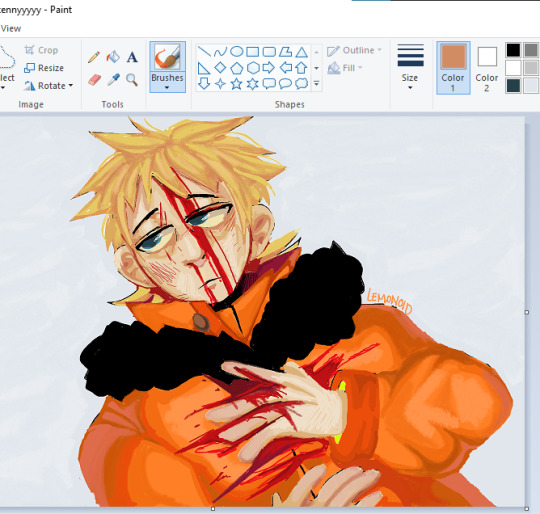The width and height of the screenshot is (540, 514).
Task: Click the canvas right-edge resize handle
Action: click(x=526, y=312)
